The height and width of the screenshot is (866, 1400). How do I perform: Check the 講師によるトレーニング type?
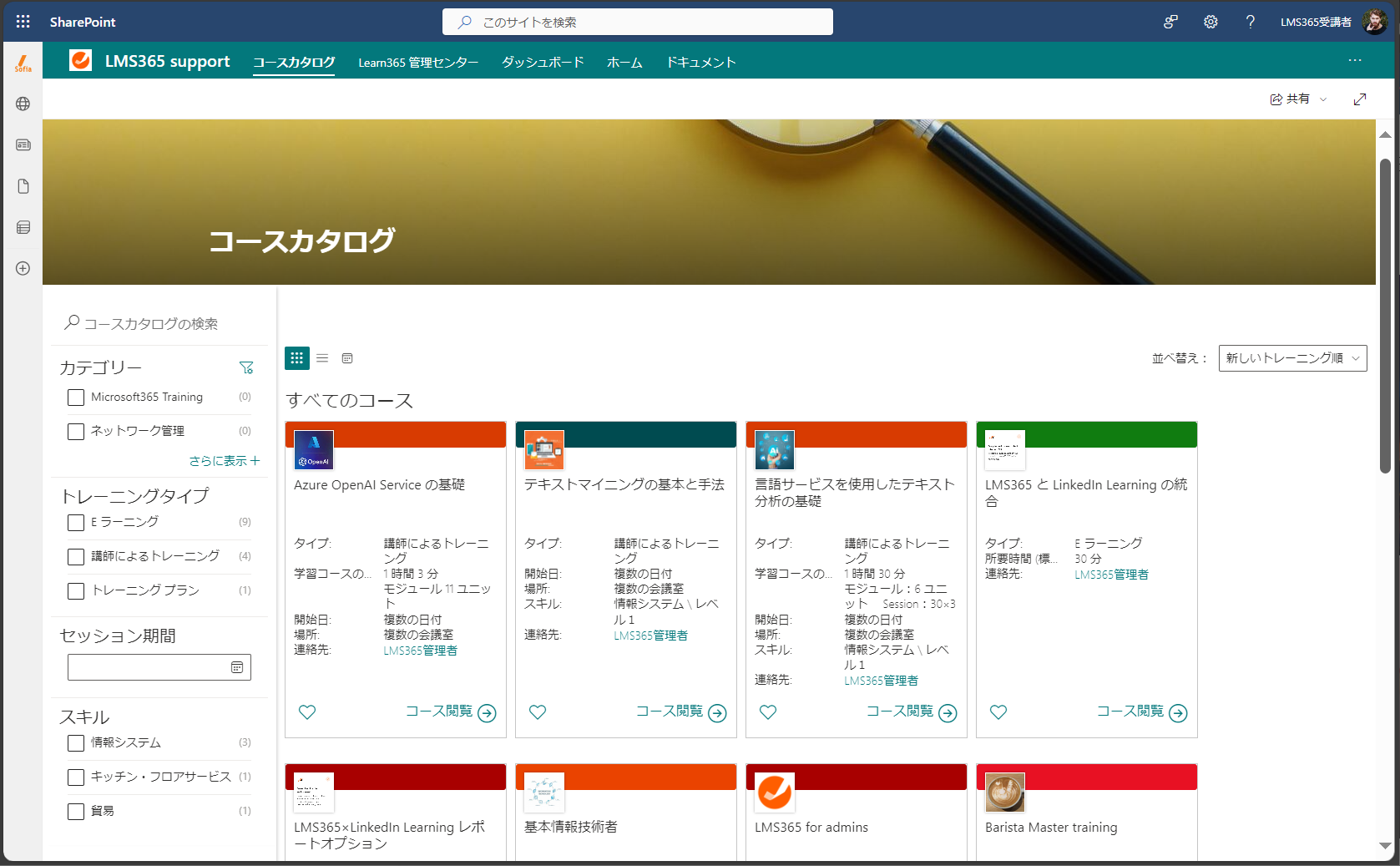point(76,557)
